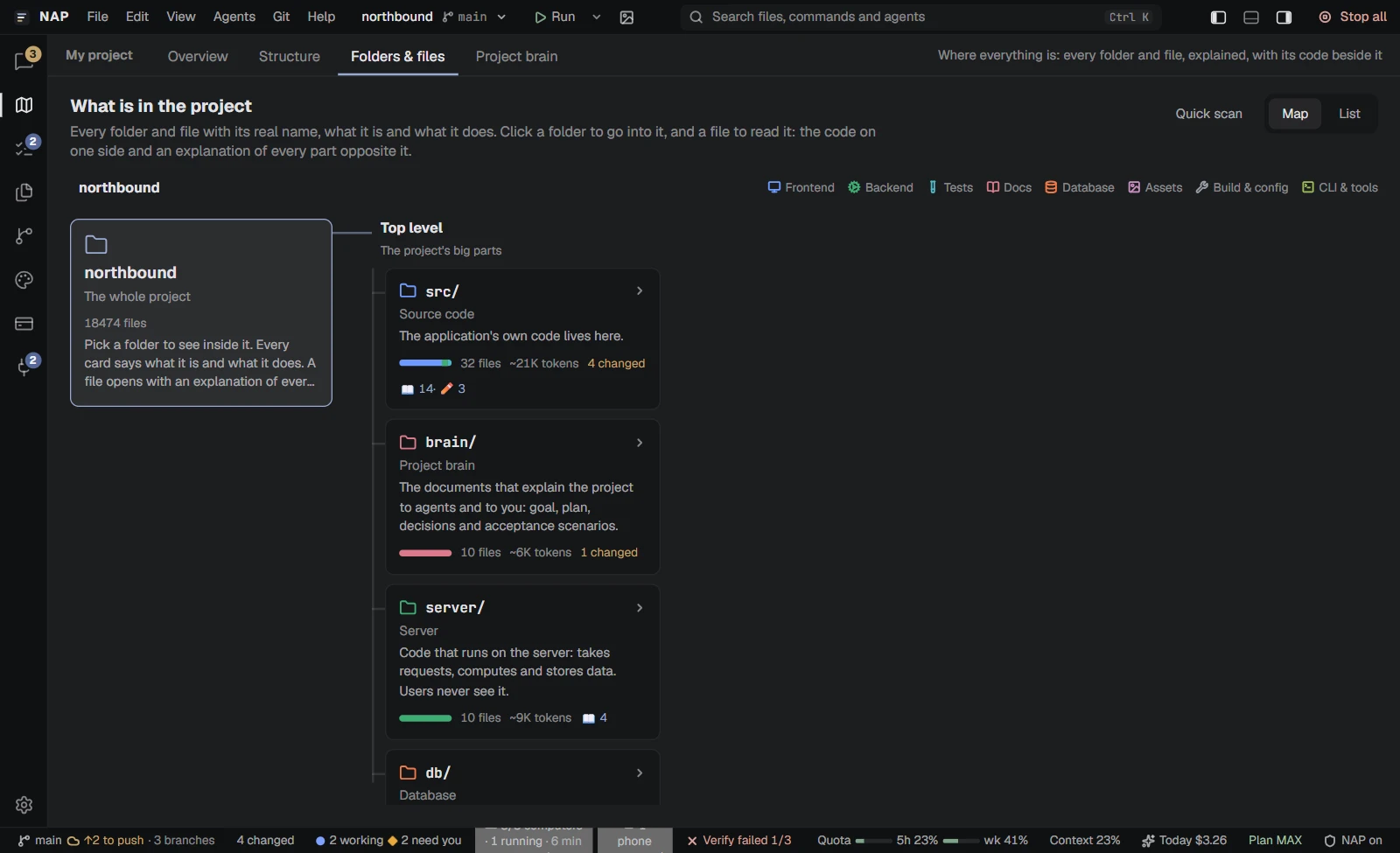Viewport: 1400px width, 853px height.
Task: Filter by Tests category
Action: click(x=950, y=187)
